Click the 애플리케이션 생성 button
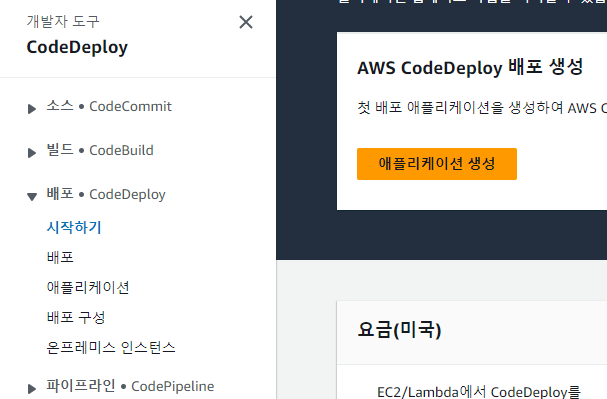This screenshot has width=607, height=399. (437, 164)
